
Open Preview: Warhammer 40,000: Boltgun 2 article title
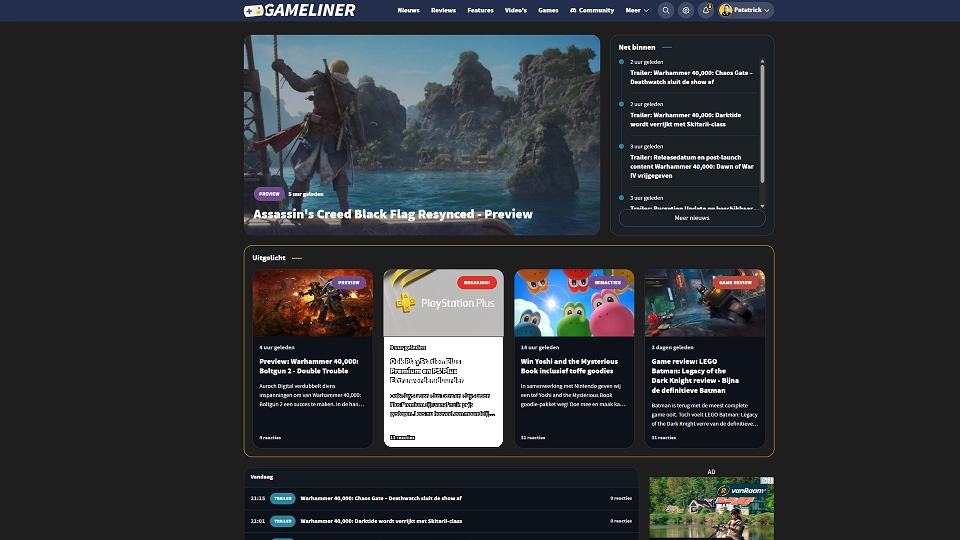(309, 366)
